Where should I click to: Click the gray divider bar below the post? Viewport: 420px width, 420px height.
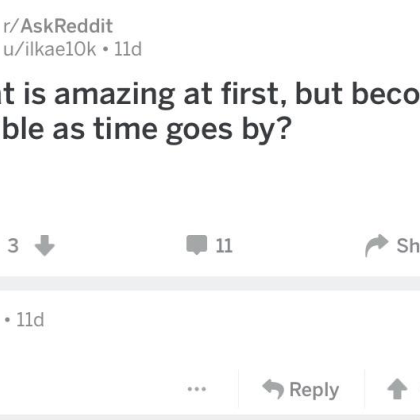[210, 283]
